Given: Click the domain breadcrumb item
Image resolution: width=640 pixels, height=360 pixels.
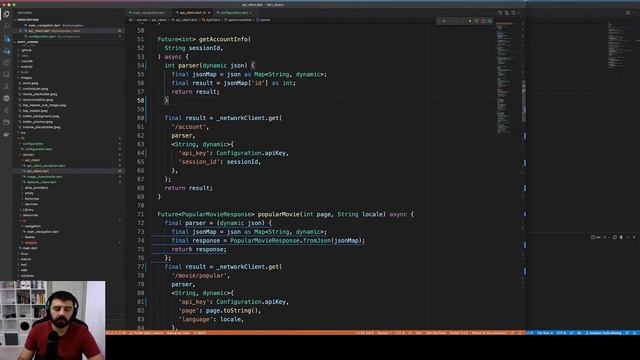Looking at the screenshot, I should click(142, 20).
